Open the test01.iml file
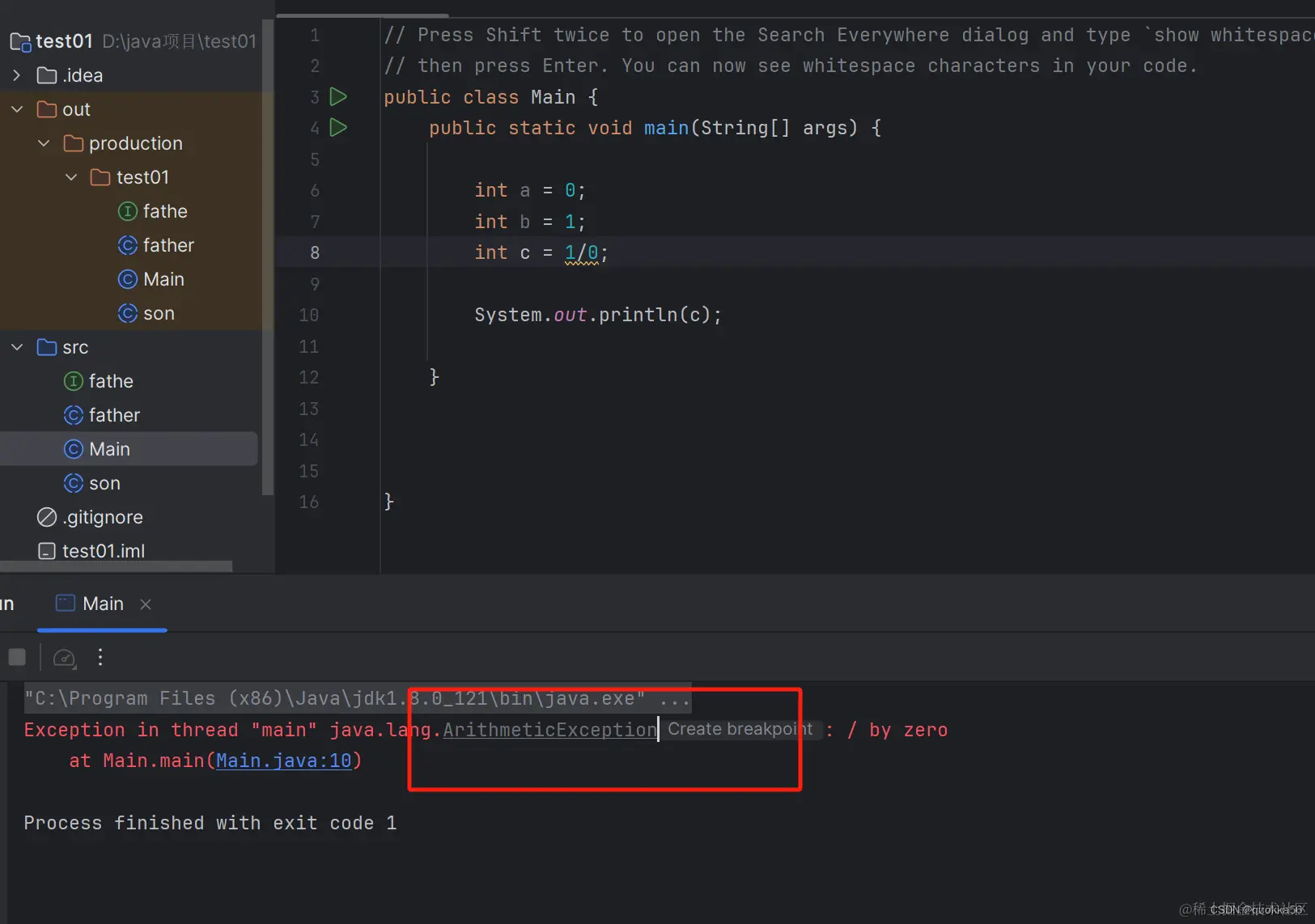This screenshot has width=1315, height=924. (x=91, y=551)
